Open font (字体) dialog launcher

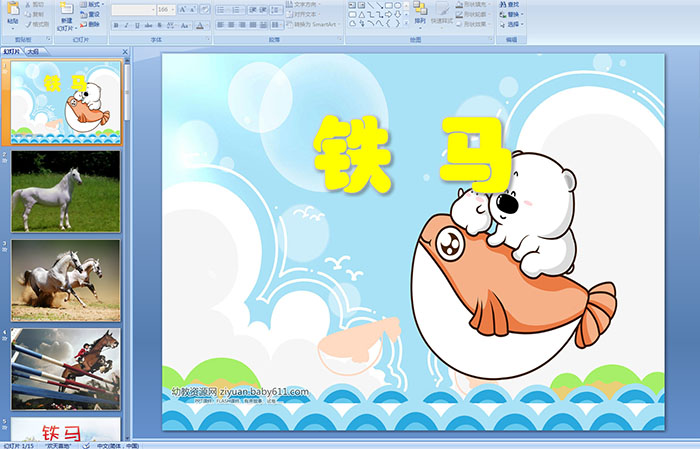click(208, 39)
